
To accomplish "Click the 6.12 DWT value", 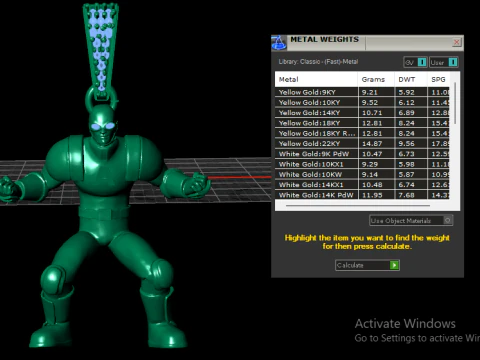I will (406, 102).
